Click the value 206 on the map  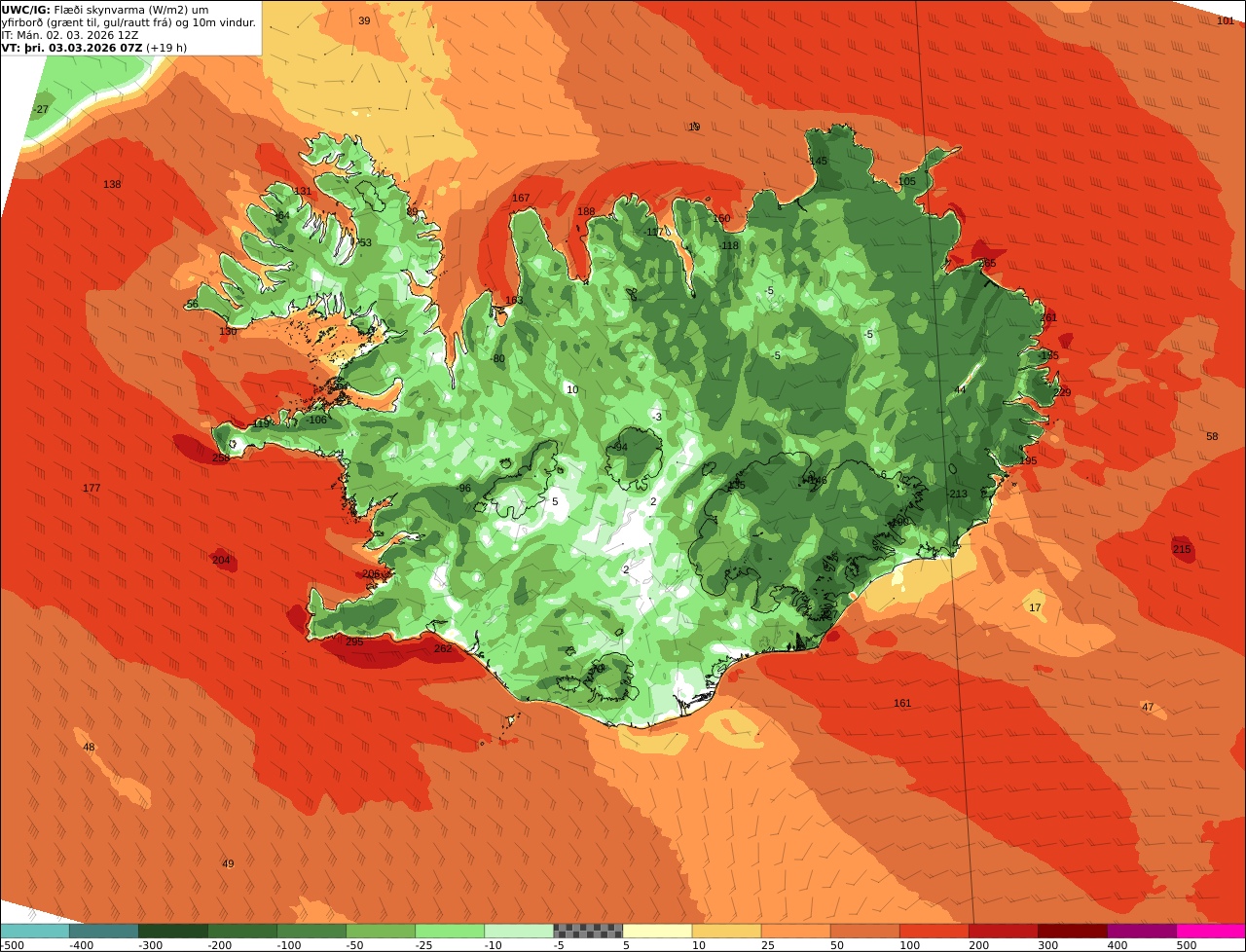coord(371,573)
